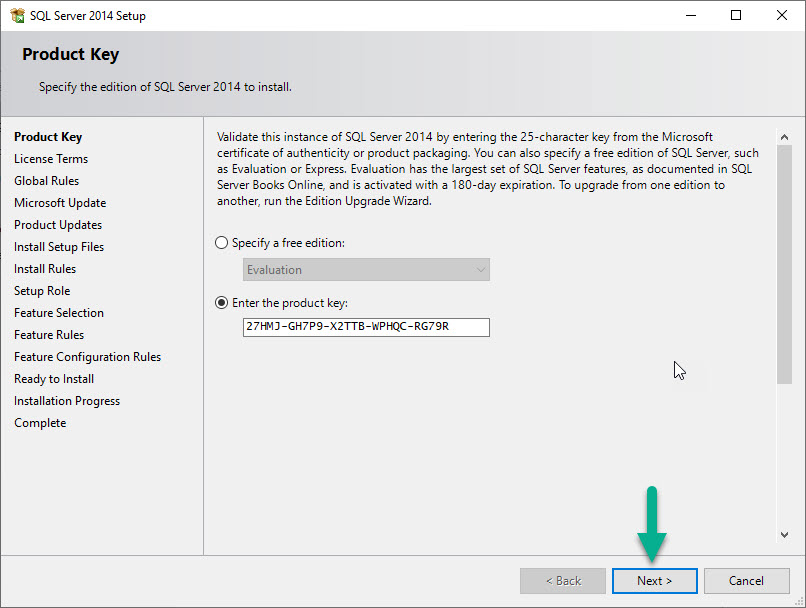Screen dimensions: 806x608
Task: Minimize the SQL Server 2014 Setup window
Action: pyautogui.click(x=691, y=15)
